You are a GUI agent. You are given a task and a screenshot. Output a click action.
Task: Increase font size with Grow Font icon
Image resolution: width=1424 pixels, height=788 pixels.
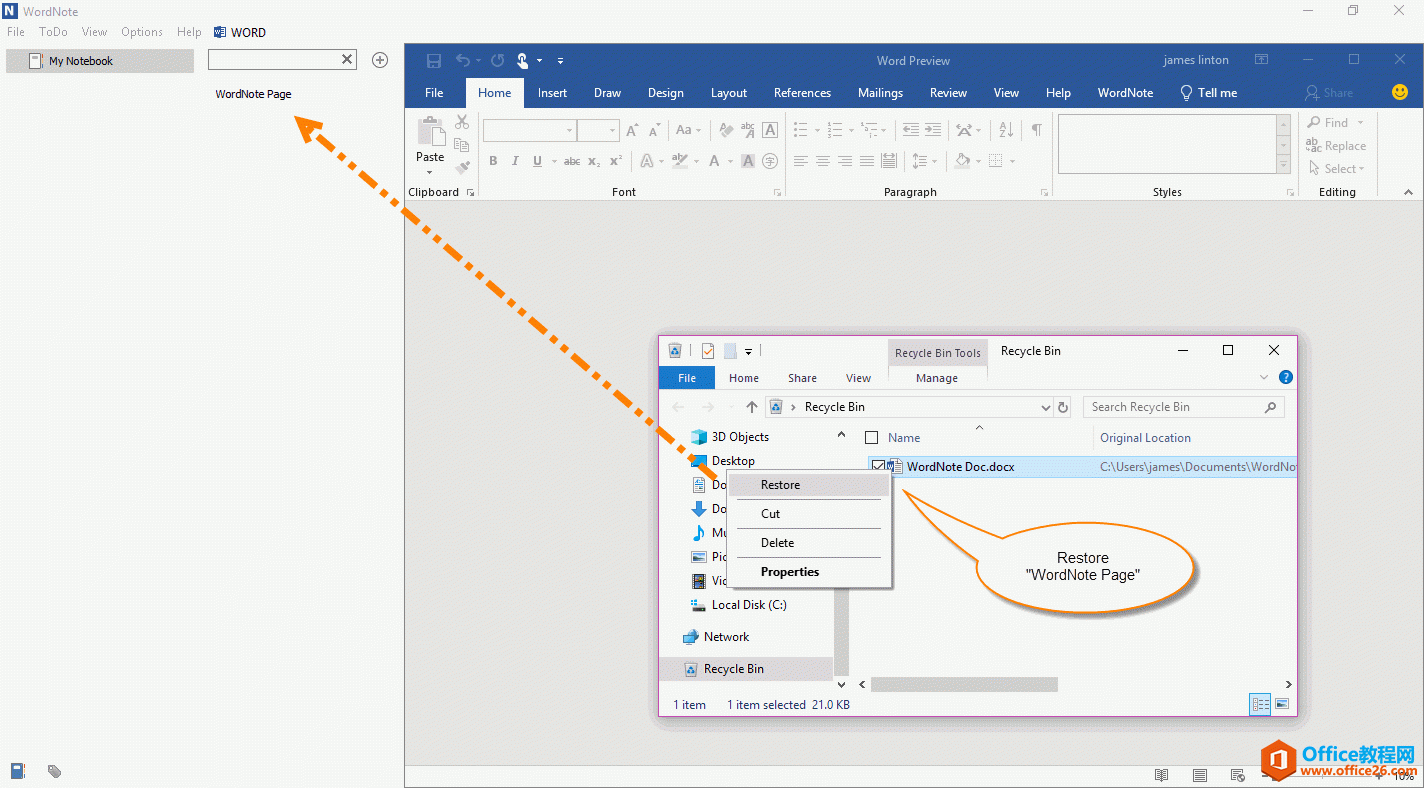coord(632,130)
